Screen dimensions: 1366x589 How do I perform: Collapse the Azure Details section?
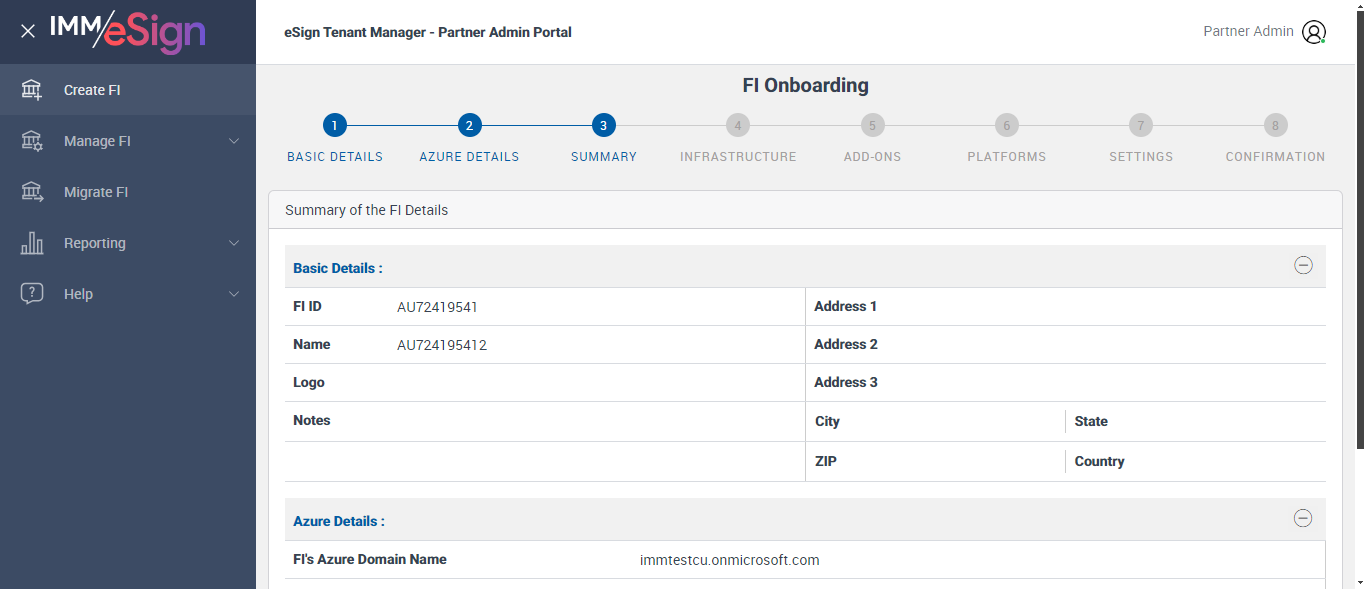pos(1303,518)
